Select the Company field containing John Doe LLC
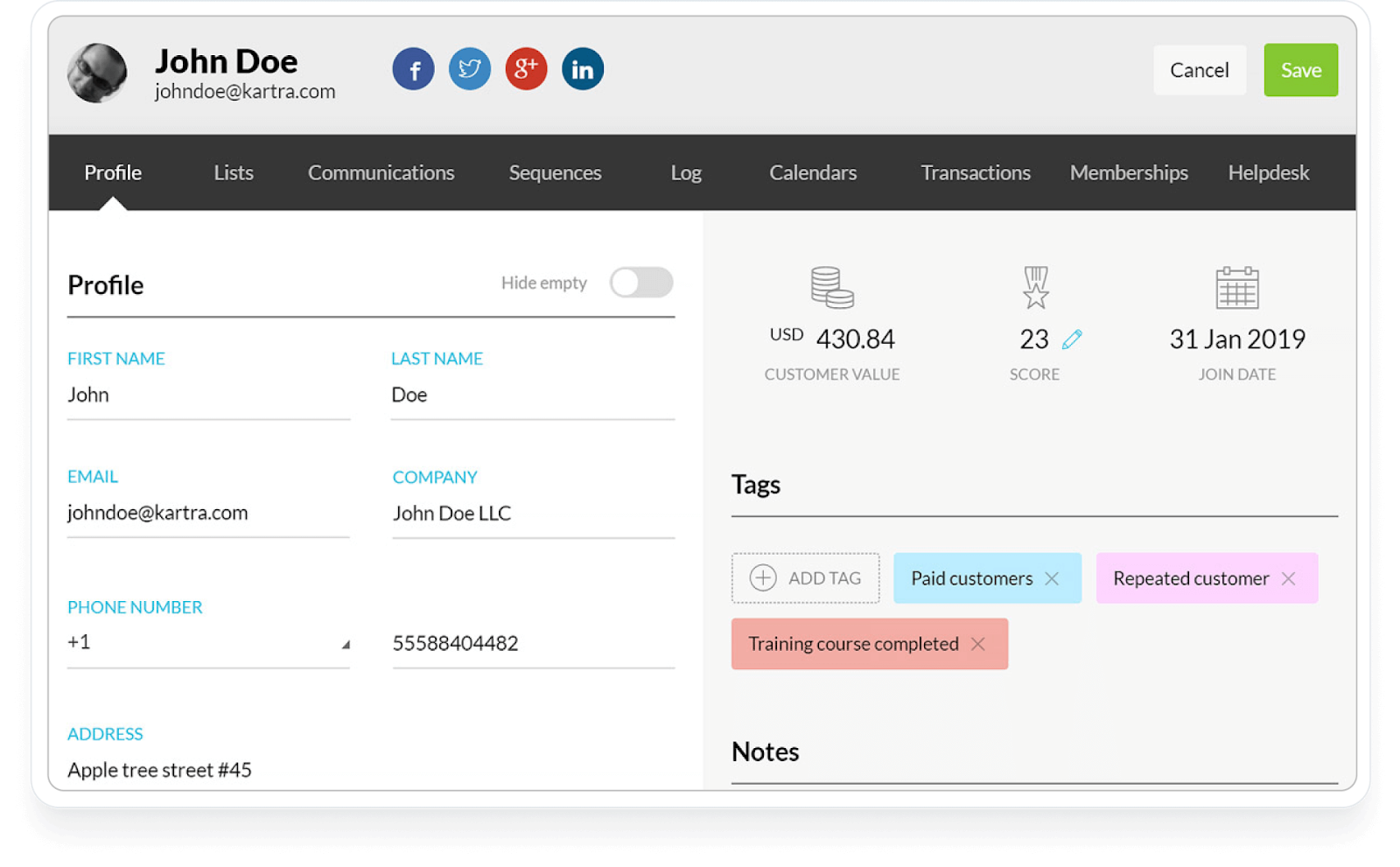1400x867 pixels. point(532,513)
